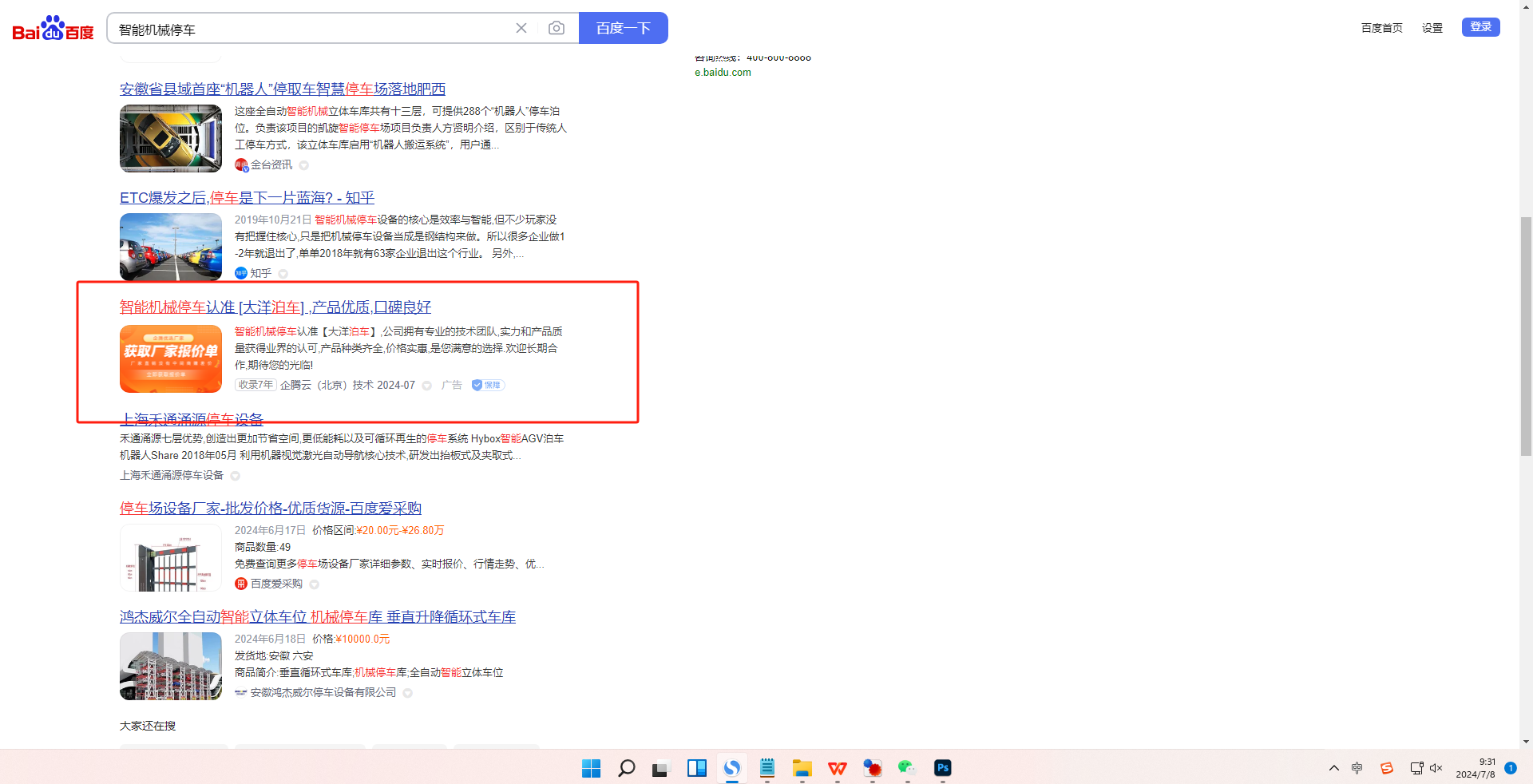This screenshot has height=784, width=1533.
Task: Open Photoshop from the taskbar
Action: pyautogui.click(x=943, y=768)
